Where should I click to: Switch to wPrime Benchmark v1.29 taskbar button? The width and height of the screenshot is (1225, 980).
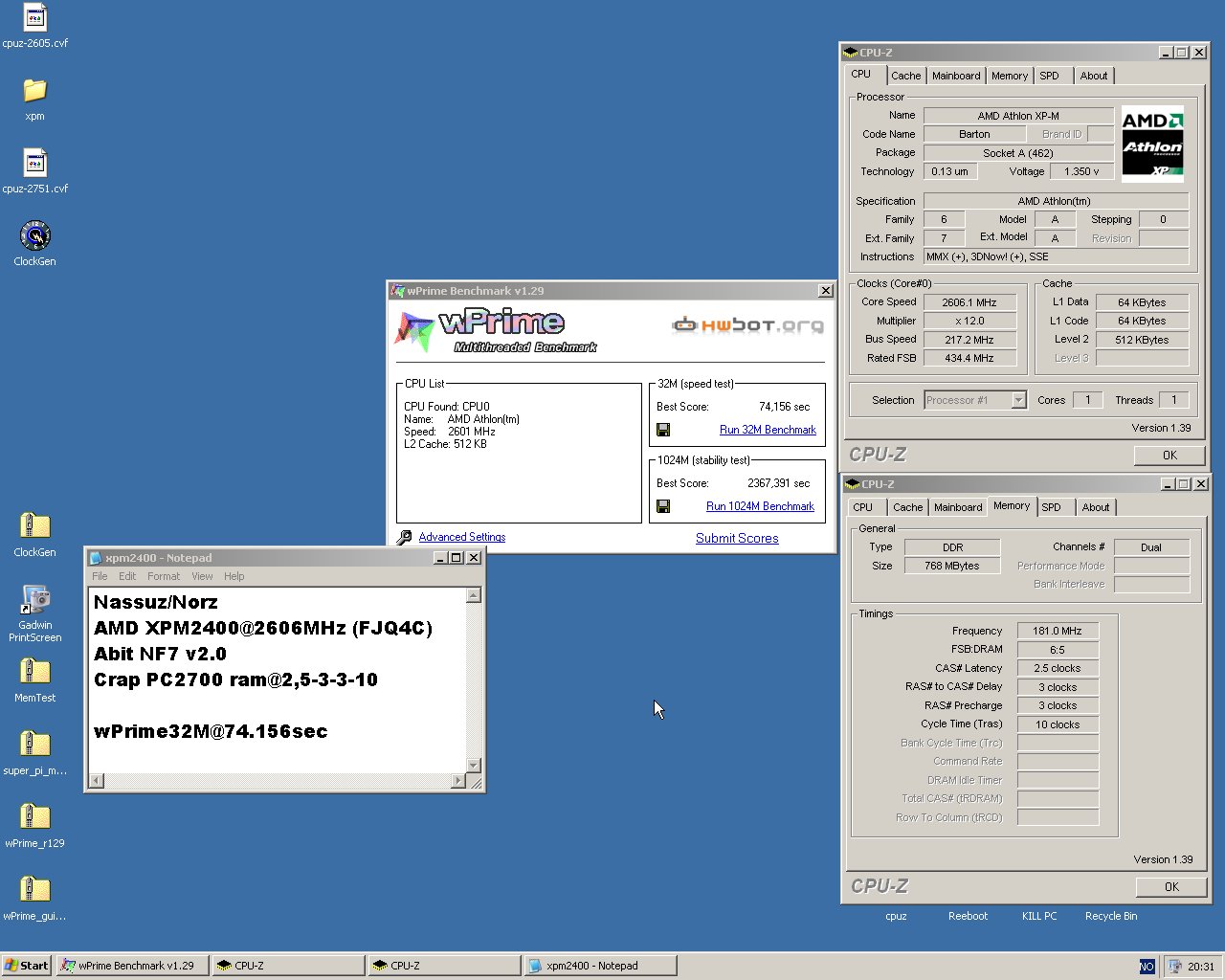click(x=132, y=966)
